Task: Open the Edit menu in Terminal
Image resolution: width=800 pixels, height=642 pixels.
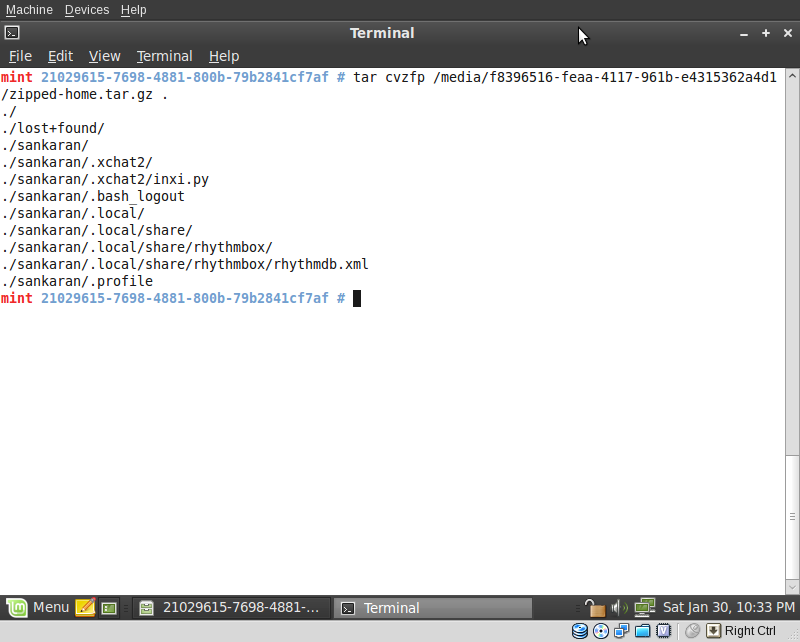Action: (x=60, y=56)
